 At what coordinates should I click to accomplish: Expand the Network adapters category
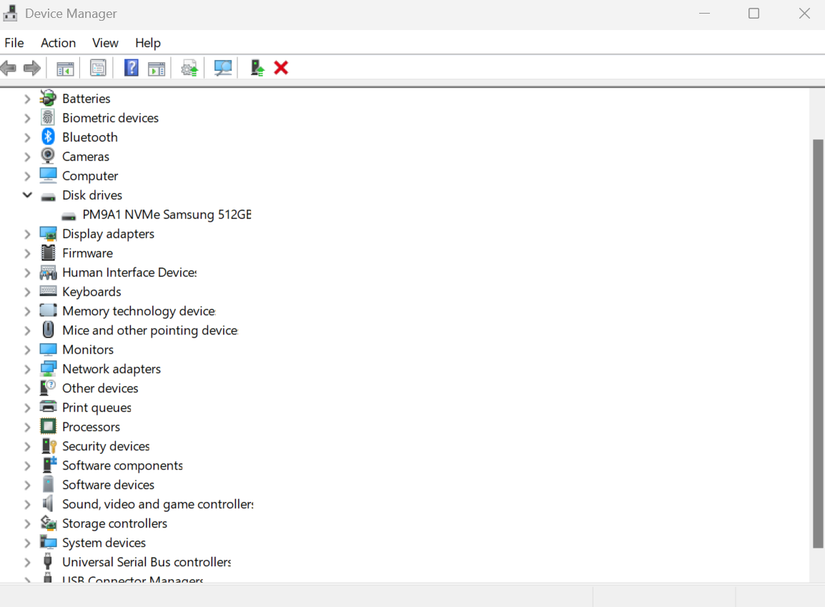[27, 368]
